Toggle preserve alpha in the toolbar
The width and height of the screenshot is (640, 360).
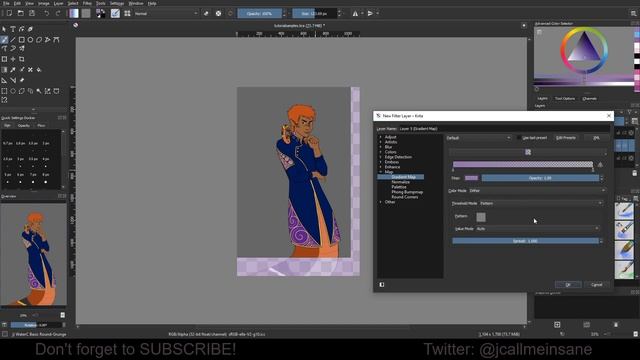[218, 13]
